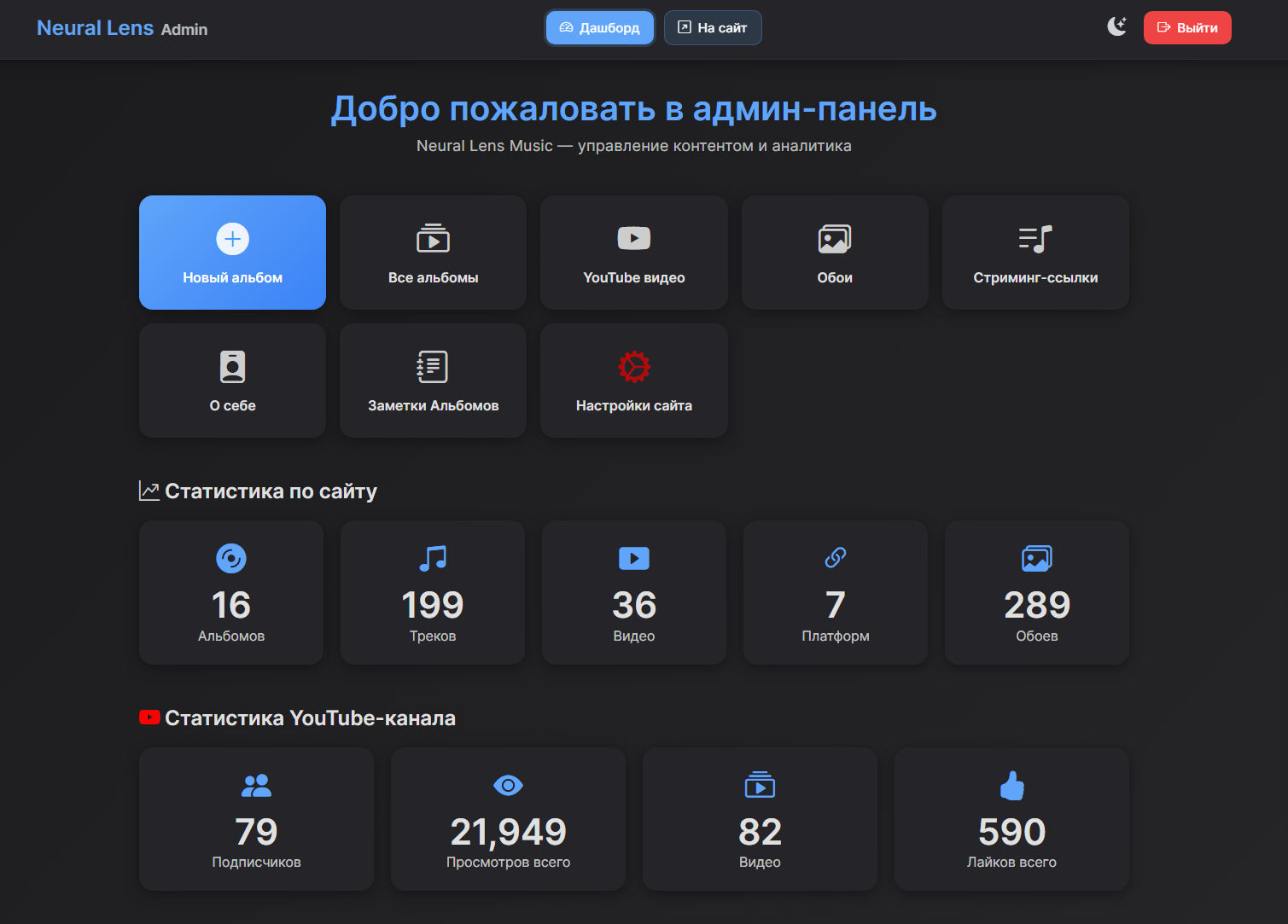Click the Neural Lens Admin logo link
The height and width of the screenshot is (924, 1288).
coord(121,28)
